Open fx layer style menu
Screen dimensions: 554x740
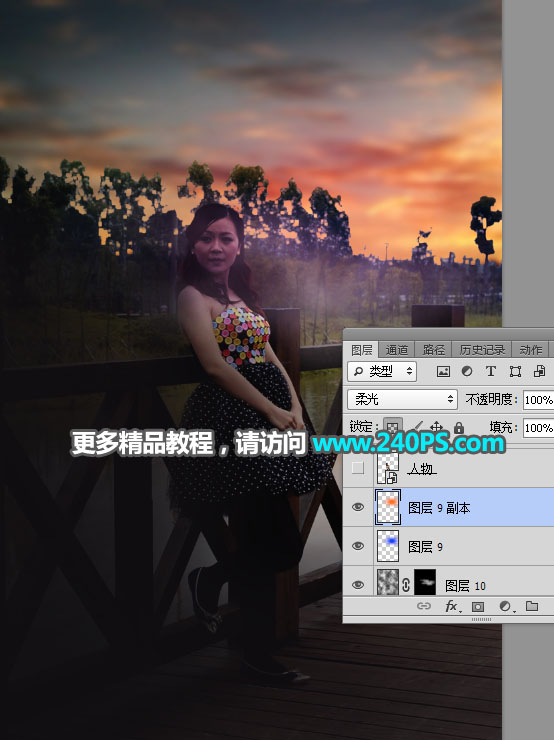(x=452, y=606)
